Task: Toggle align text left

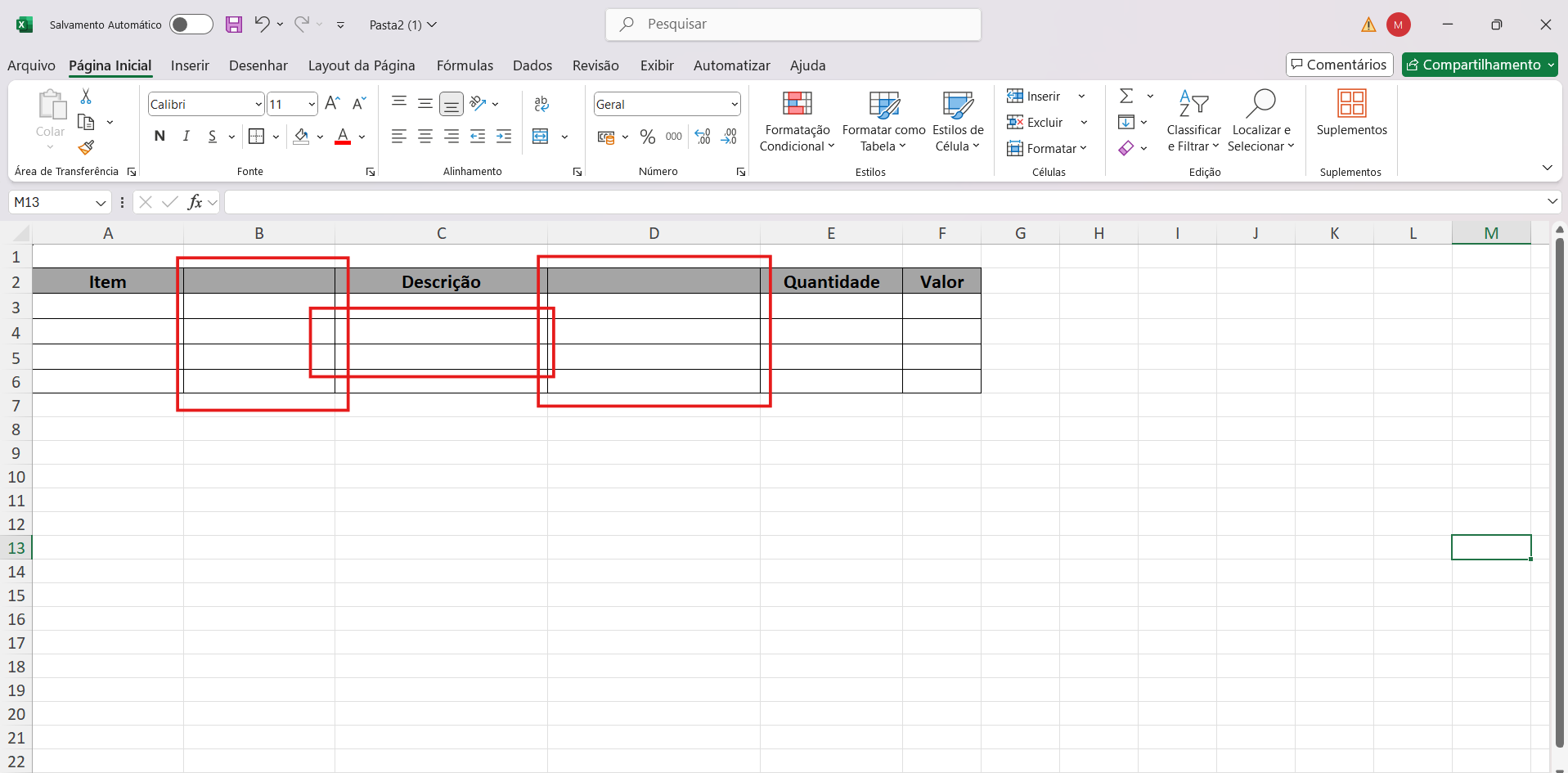Action: click(x=399, y=137)
